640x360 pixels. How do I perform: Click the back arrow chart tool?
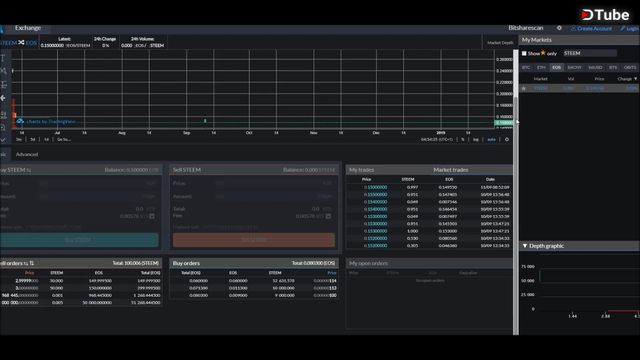3,98
